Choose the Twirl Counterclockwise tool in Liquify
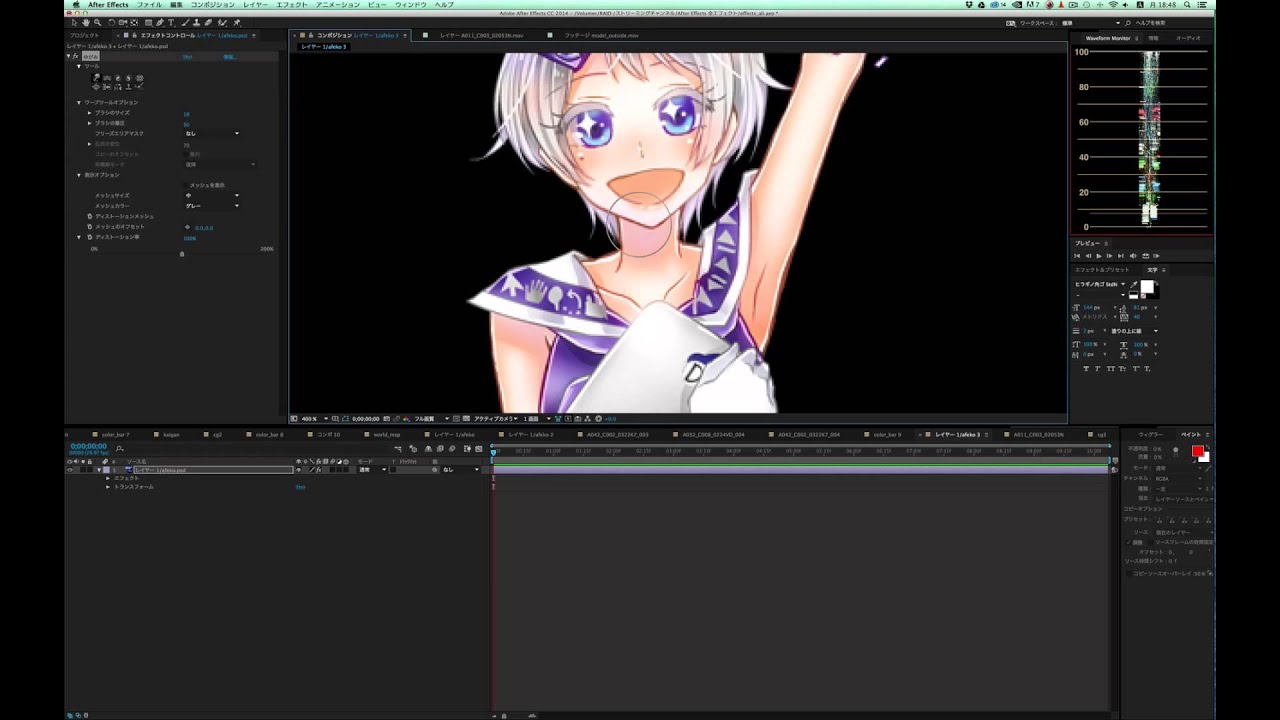The height and width of the screenshot is (720, 1280). coord(128,78)
